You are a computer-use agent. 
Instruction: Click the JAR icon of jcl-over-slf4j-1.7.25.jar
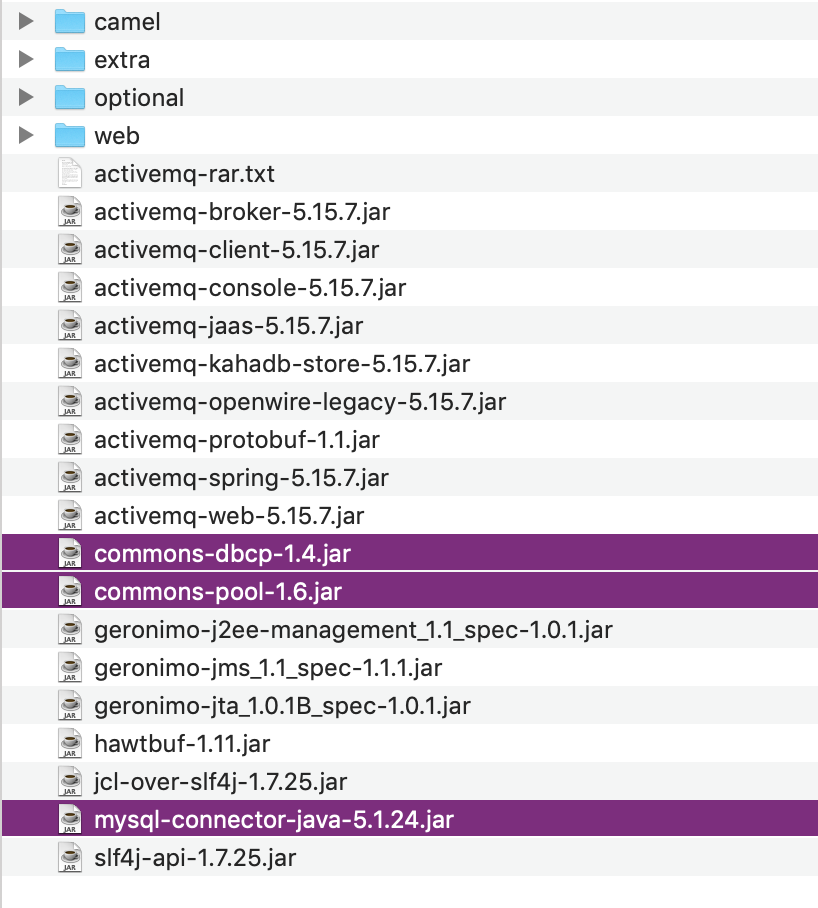pos(70,781)
